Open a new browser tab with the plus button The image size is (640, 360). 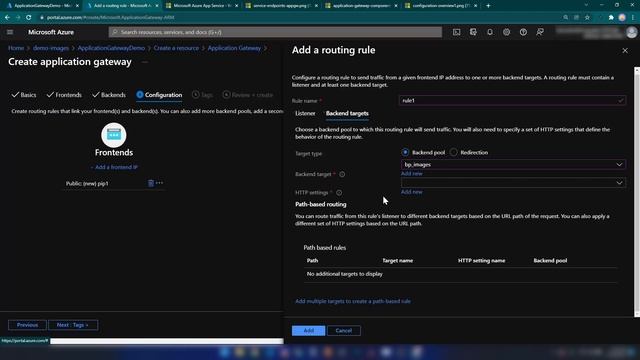[488, 6]
